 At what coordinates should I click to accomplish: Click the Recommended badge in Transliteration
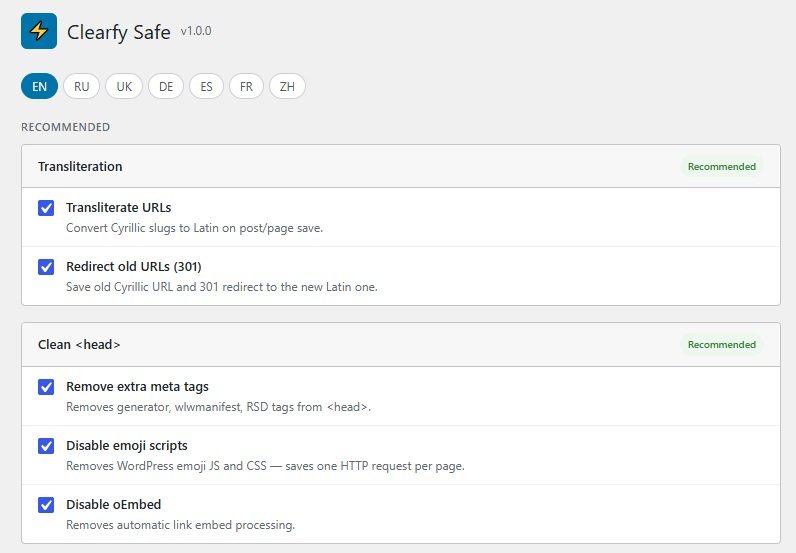721,167
